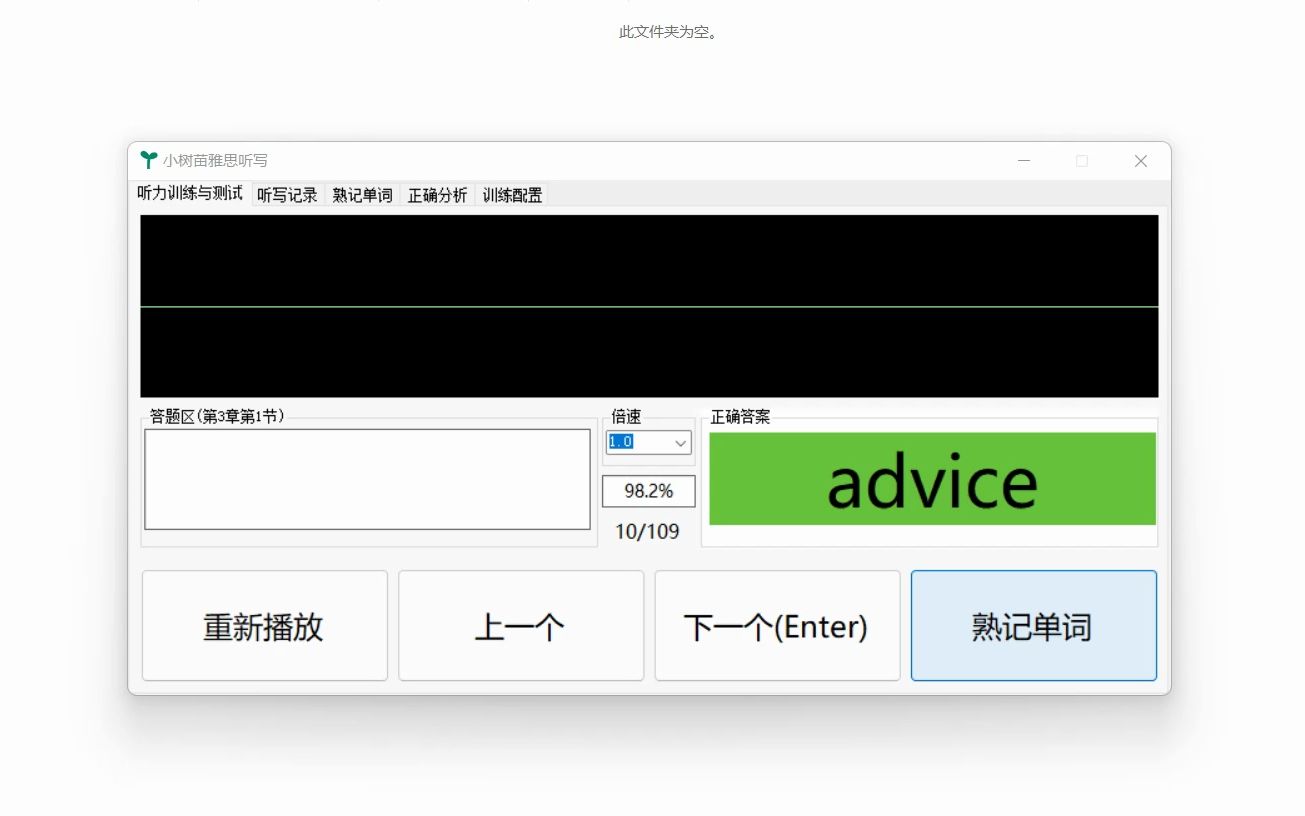Open the 熟记单词 tab
The width and height of the screenshot is (1305, 816).
tap(362, 194)
